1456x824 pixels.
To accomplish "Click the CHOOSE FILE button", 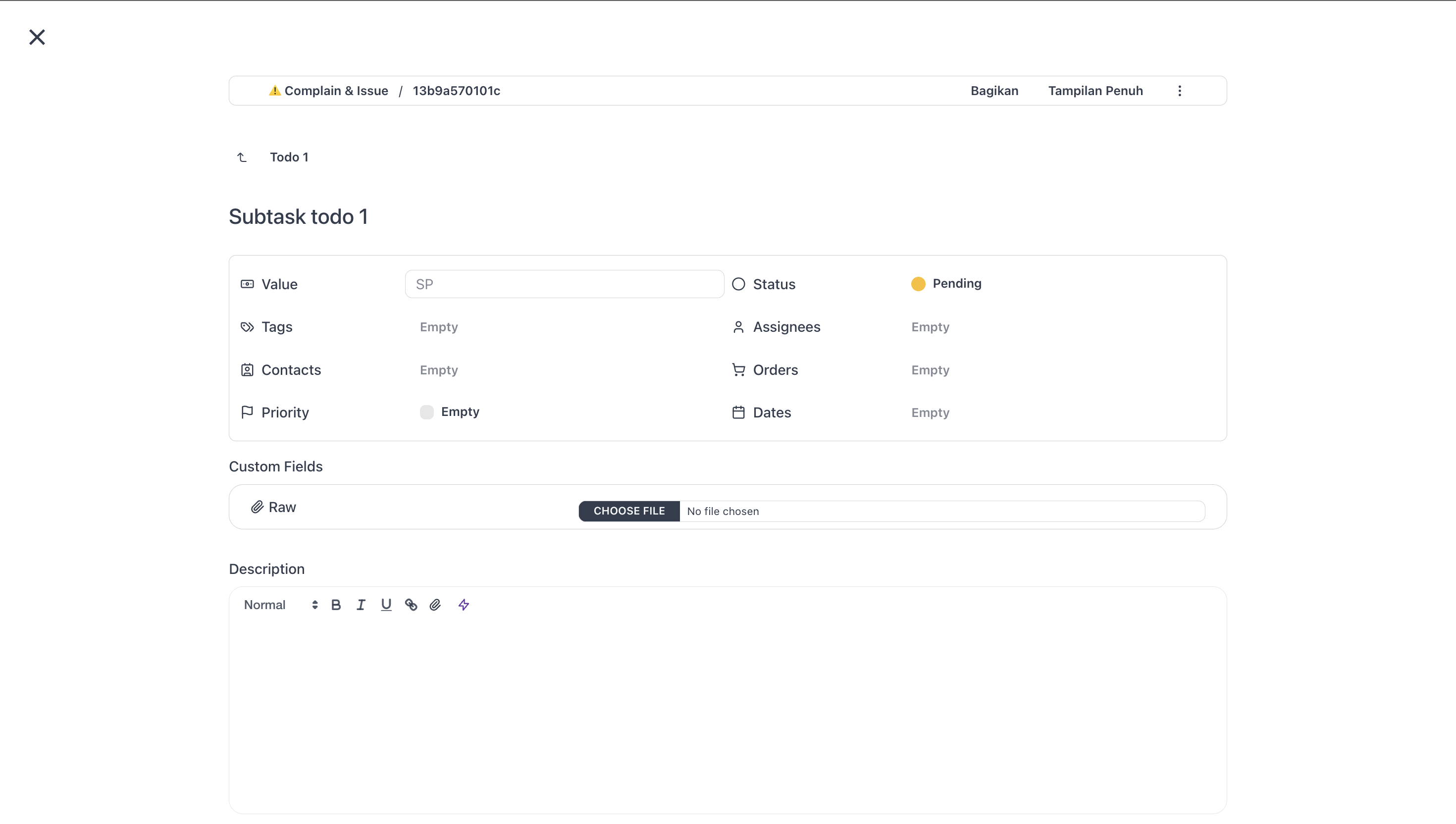I will pyautogui.click(x=629, y=511).
